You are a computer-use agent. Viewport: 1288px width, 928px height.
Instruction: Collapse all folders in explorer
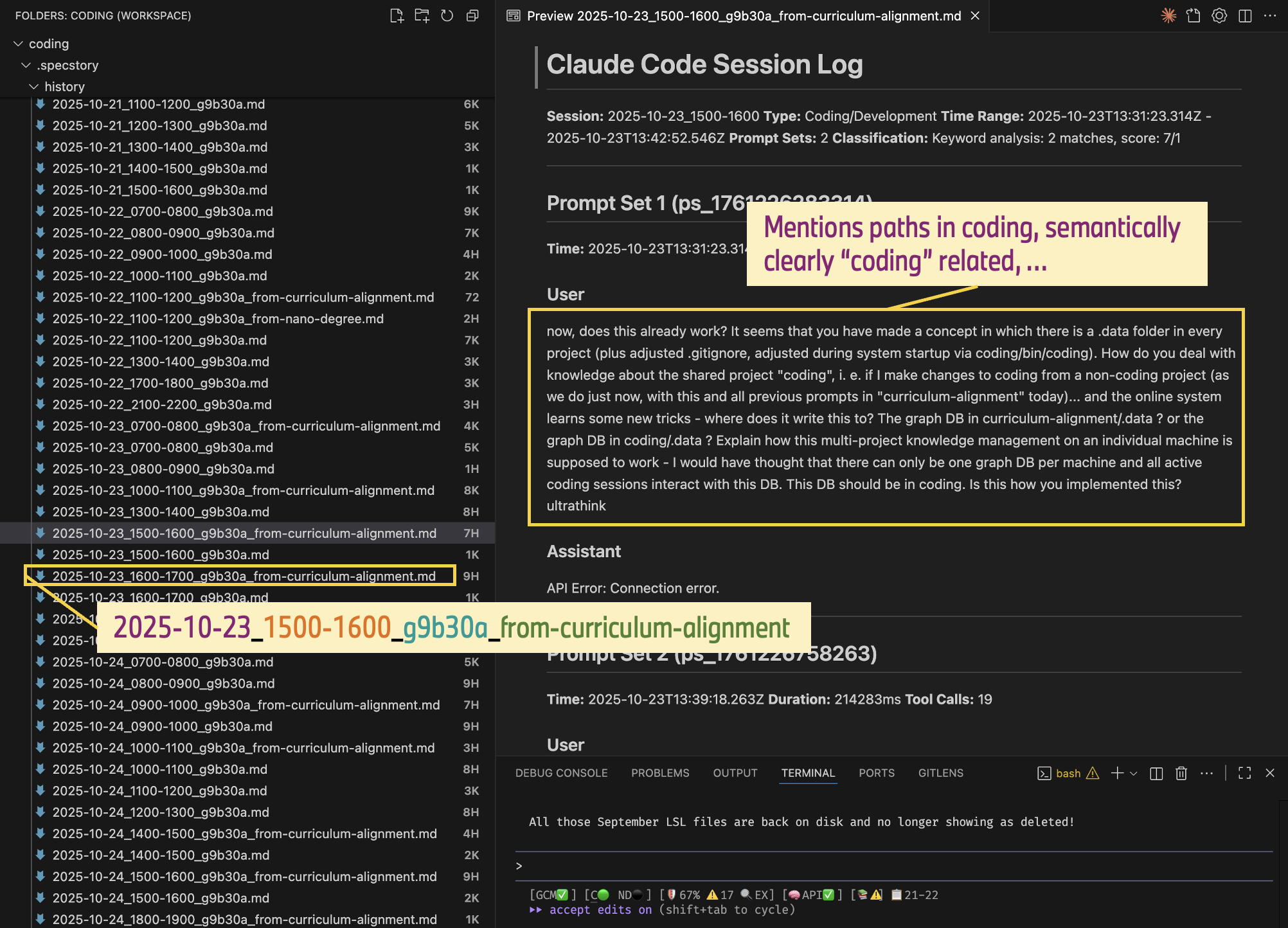pyautogui.click(x=472, y=16)
